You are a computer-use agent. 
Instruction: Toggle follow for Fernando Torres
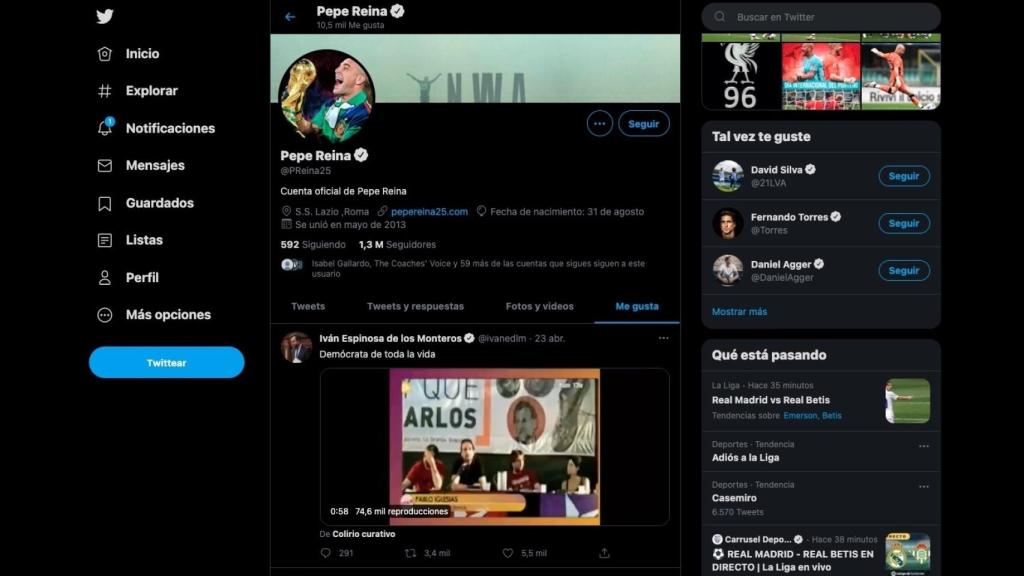(903, 223)
